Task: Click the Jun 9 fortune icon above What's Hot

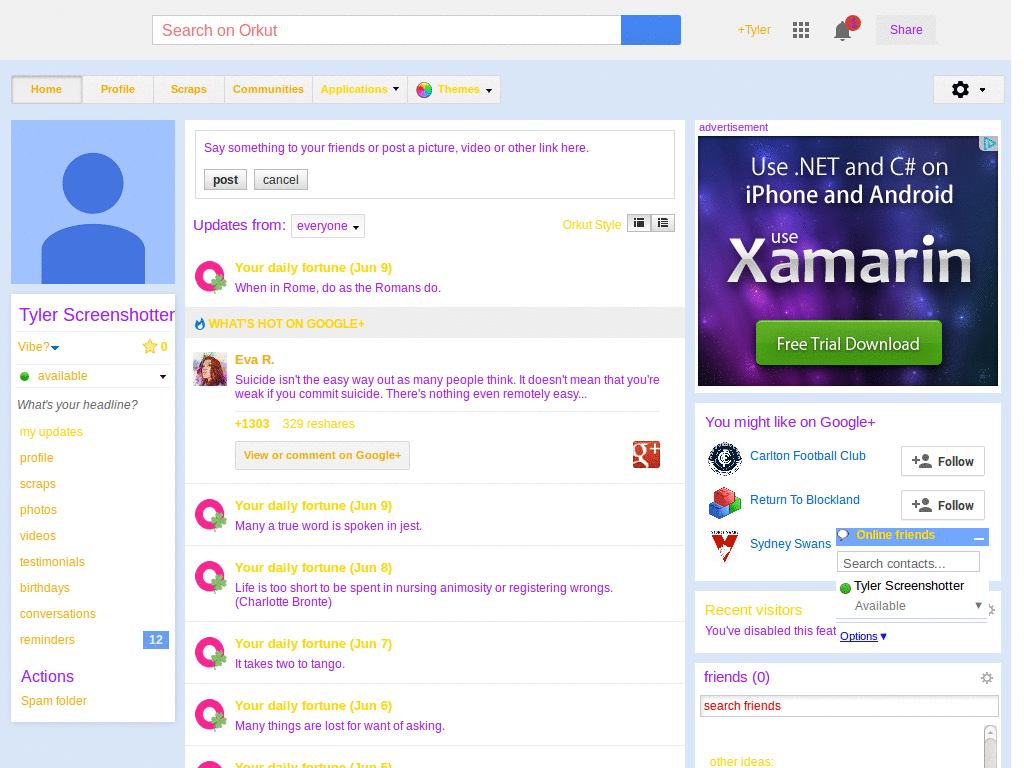Action: coord(210,277)
